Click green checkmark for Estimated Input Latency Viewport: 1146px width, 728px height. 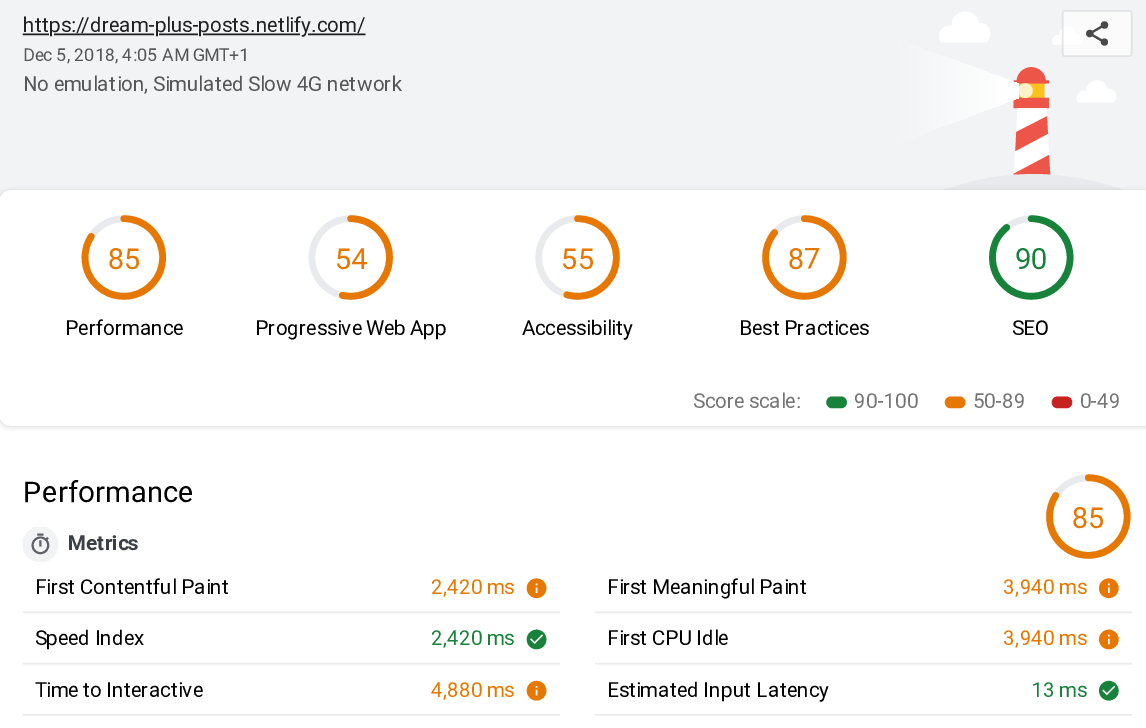tap(1108, 691)
